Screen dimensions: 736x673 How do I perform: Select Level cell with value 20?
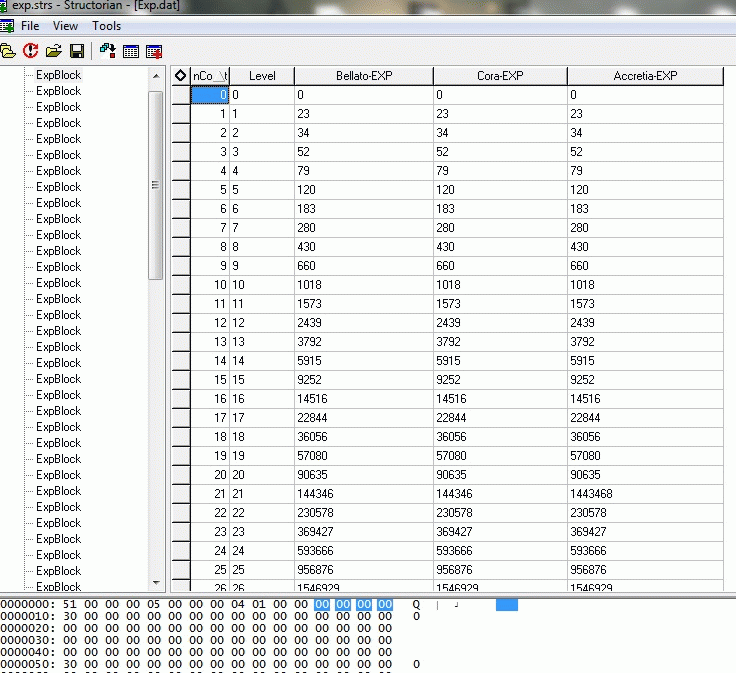262,475
